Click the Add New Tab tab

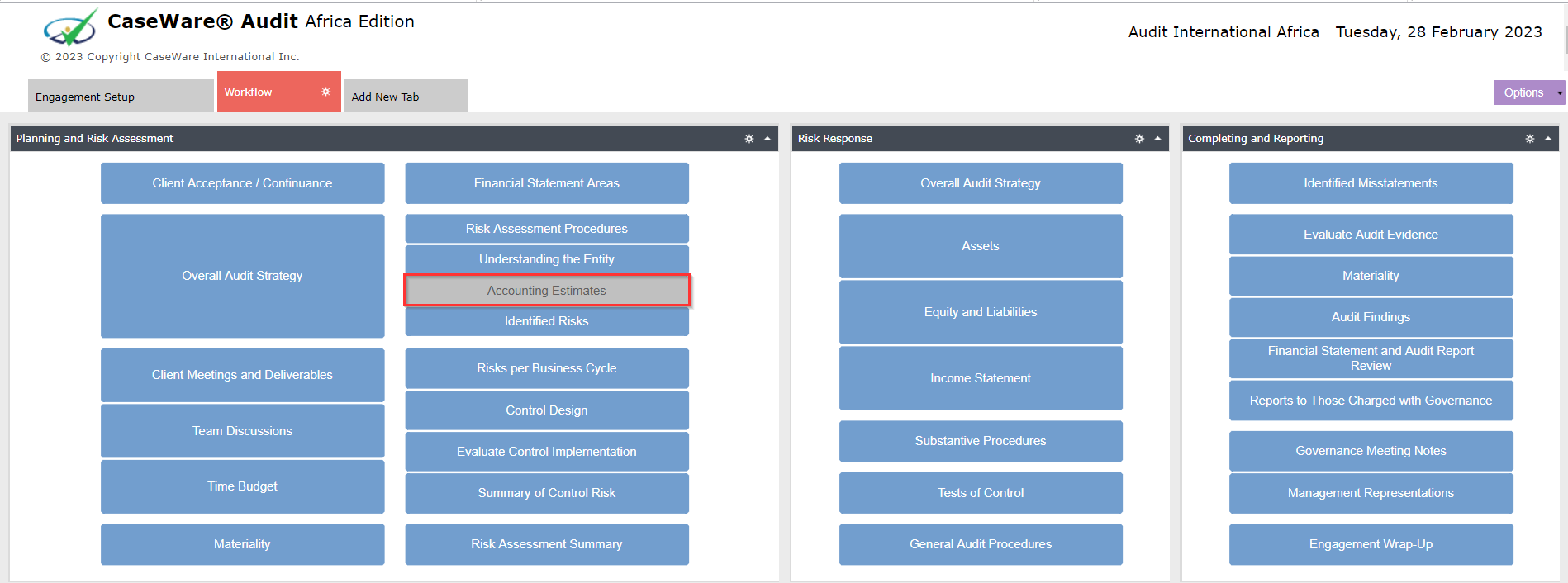406,96
